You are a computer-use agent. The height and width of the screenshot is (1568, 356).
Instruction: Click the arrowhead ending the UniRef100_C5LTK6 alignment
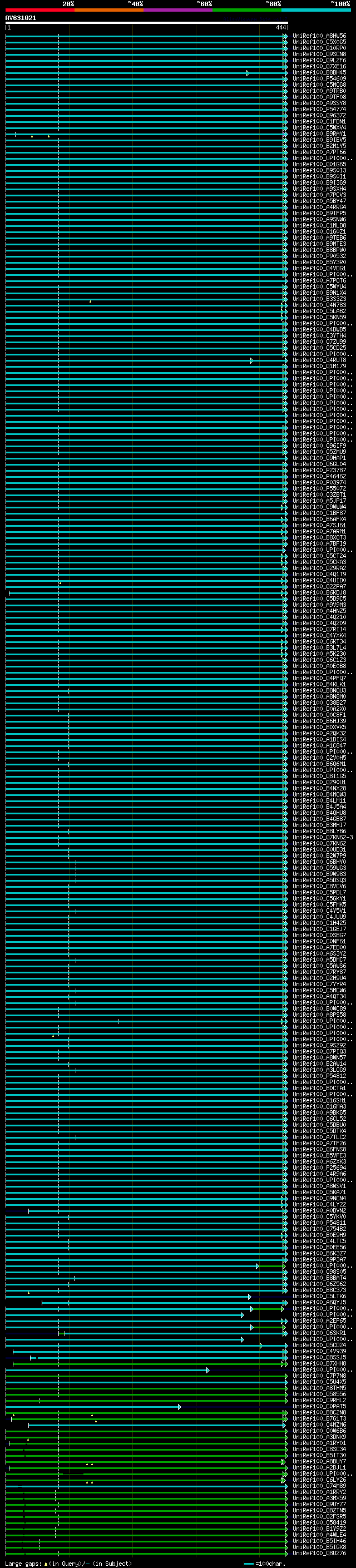pyautogui.click(x=250, y=1297)
